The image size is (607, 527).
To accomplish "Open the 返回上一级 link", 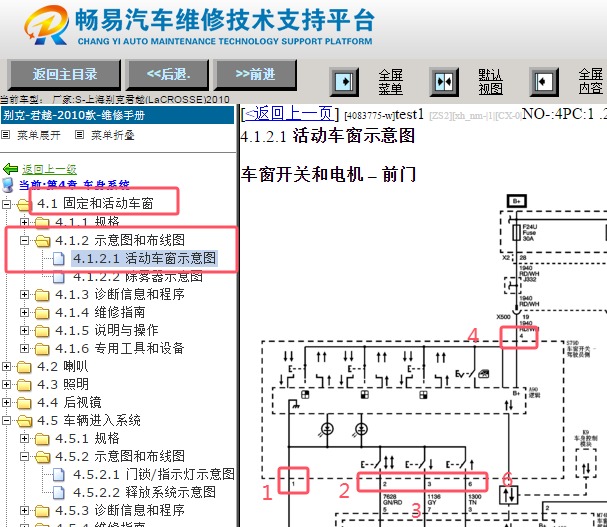I will click(49, 169).
